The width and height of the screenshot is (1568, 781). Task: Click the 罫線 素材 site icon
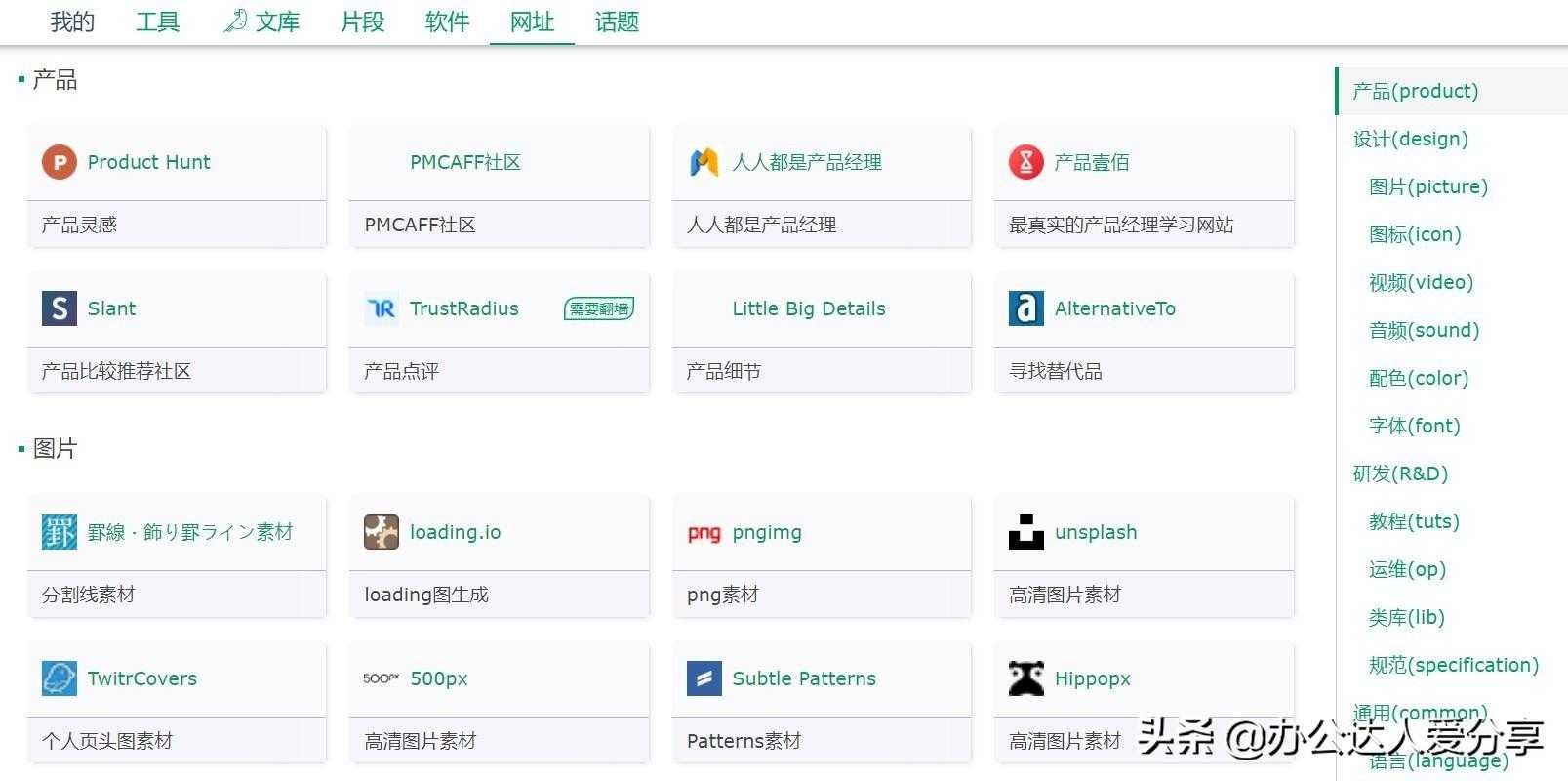click(x=59, y=532)
